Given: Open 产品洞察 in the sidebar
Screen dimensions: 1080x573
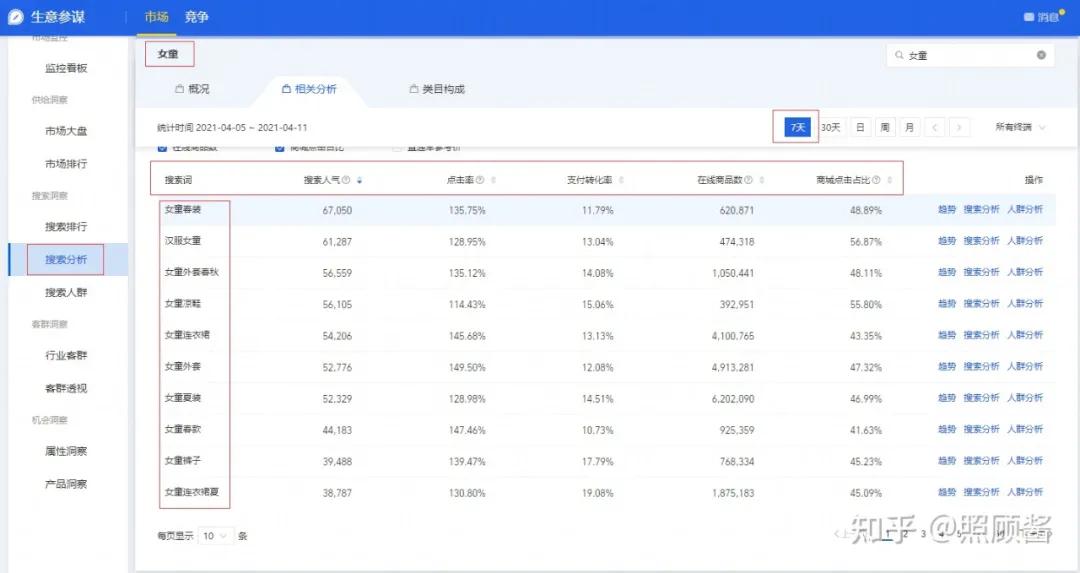Looking at the screenshot, I should click(x=66, y=484).
